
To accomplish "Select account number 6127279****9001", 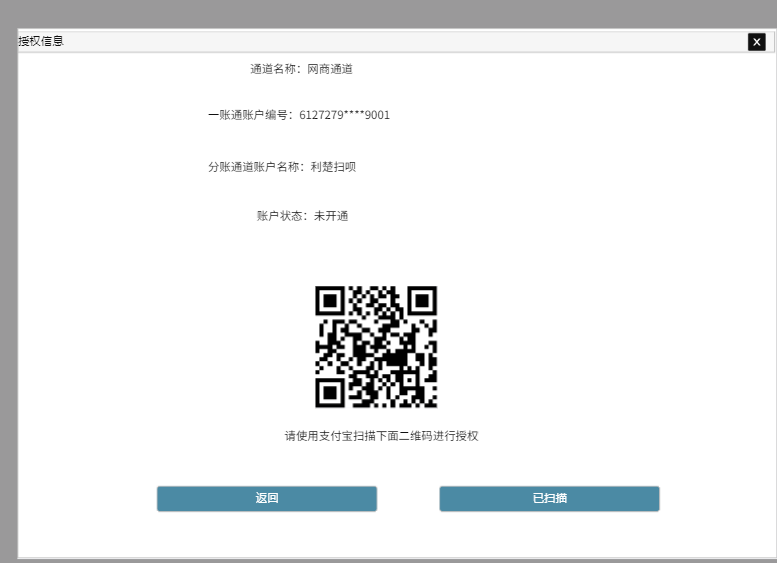I will pos(344,115).
